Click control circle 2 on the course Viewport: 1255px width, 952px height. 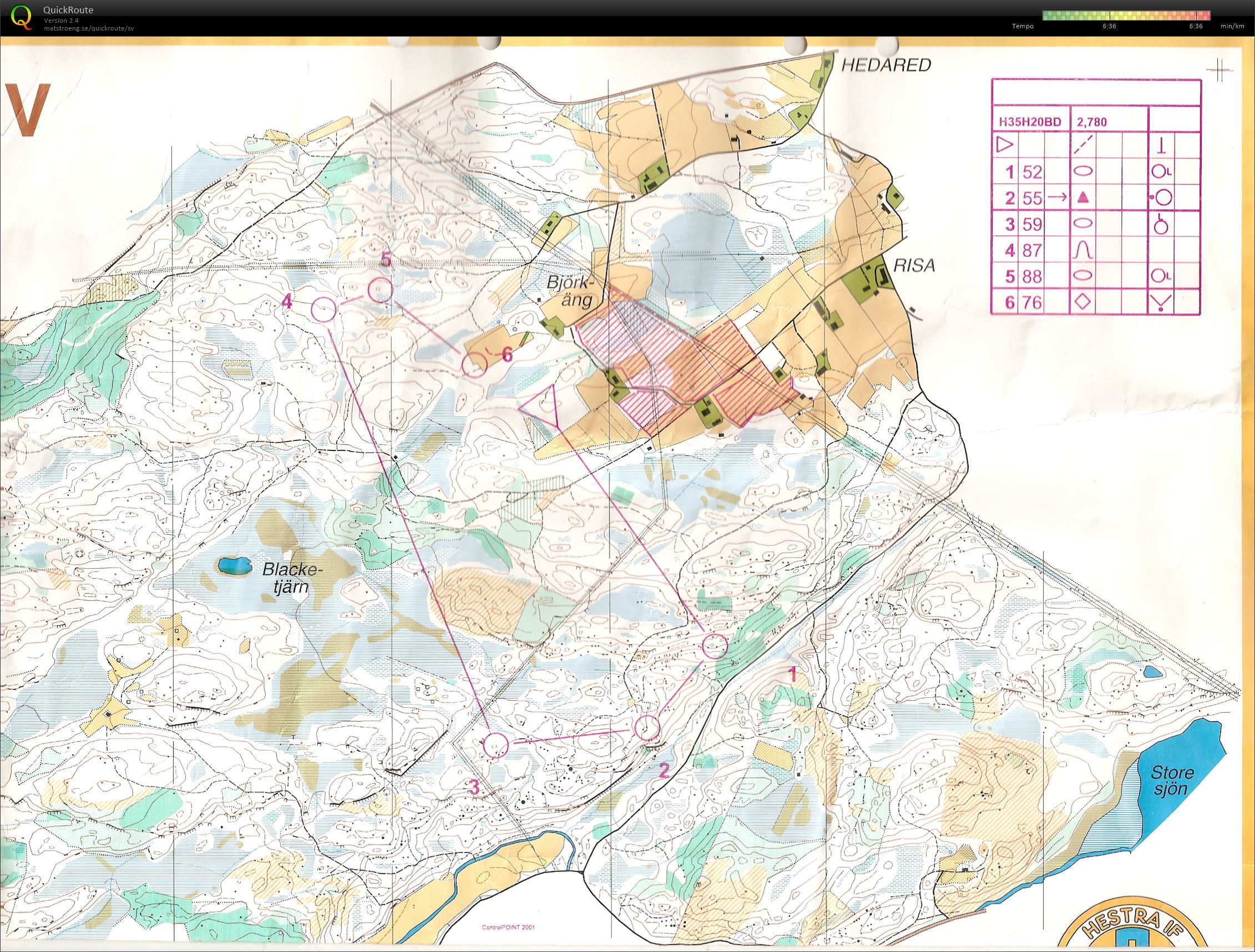click(x=647, y=728)
